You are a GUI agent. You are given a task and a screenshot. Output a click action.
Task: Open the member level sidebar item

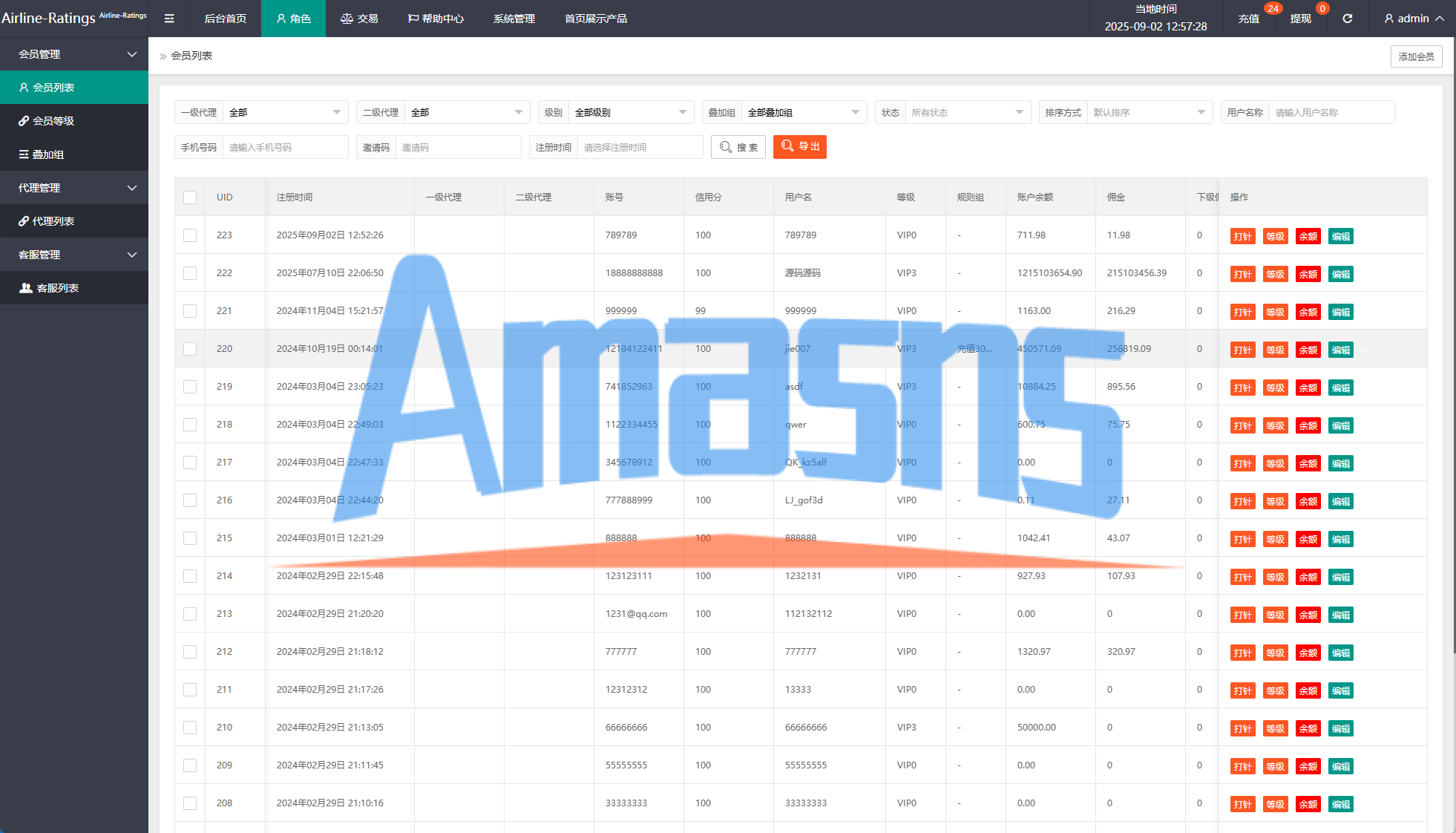point(53,121)
